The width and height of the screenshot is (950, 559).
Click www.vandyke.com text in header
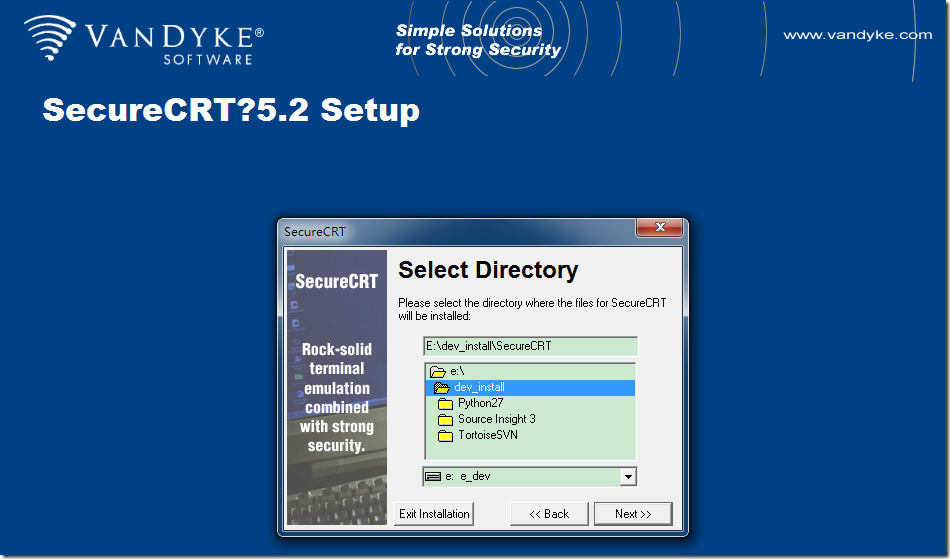click(857, 35)
